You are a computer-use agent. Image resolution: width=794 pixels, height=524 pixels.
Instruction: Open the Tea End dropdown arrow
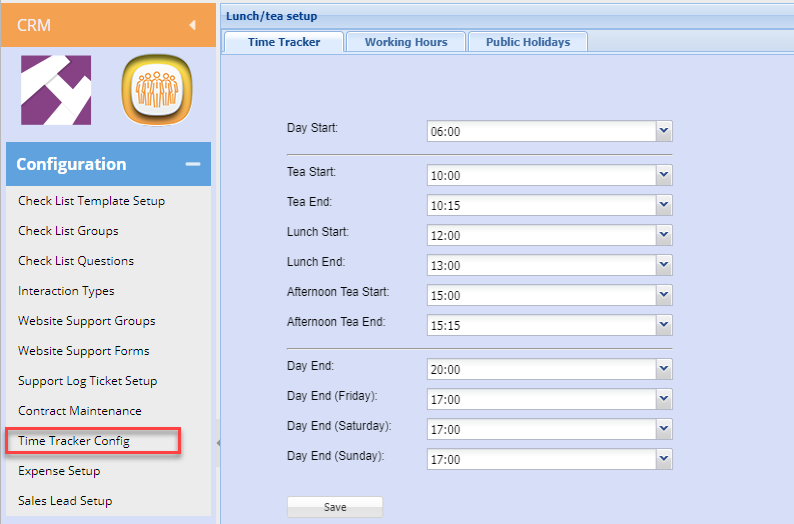pos(664,205)
